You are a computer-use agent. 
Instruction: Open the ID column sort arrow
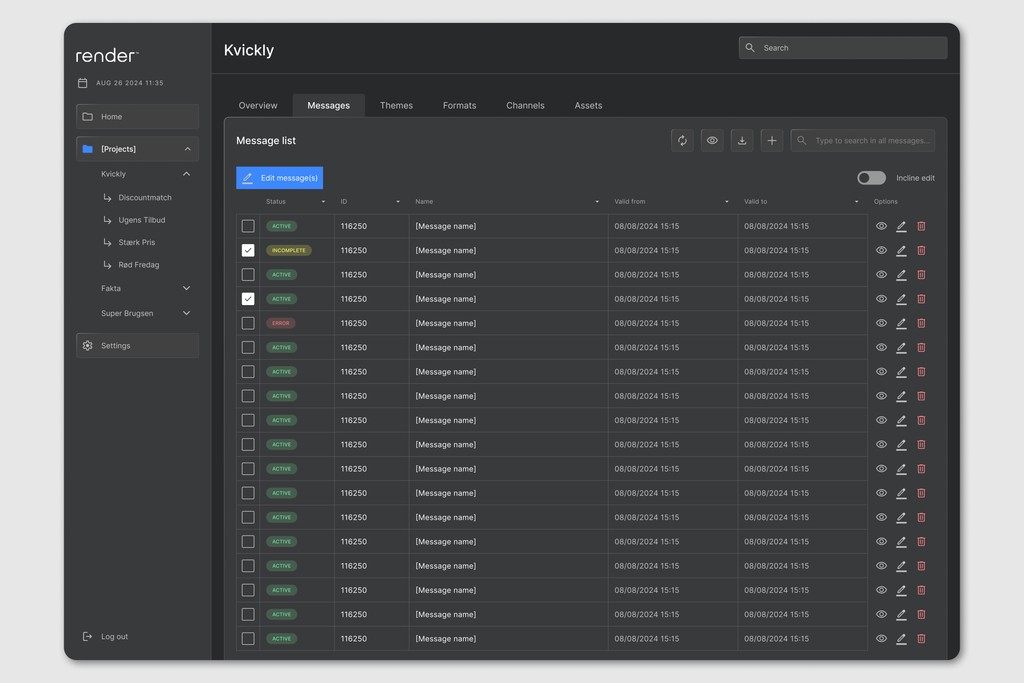coord(398,202)
